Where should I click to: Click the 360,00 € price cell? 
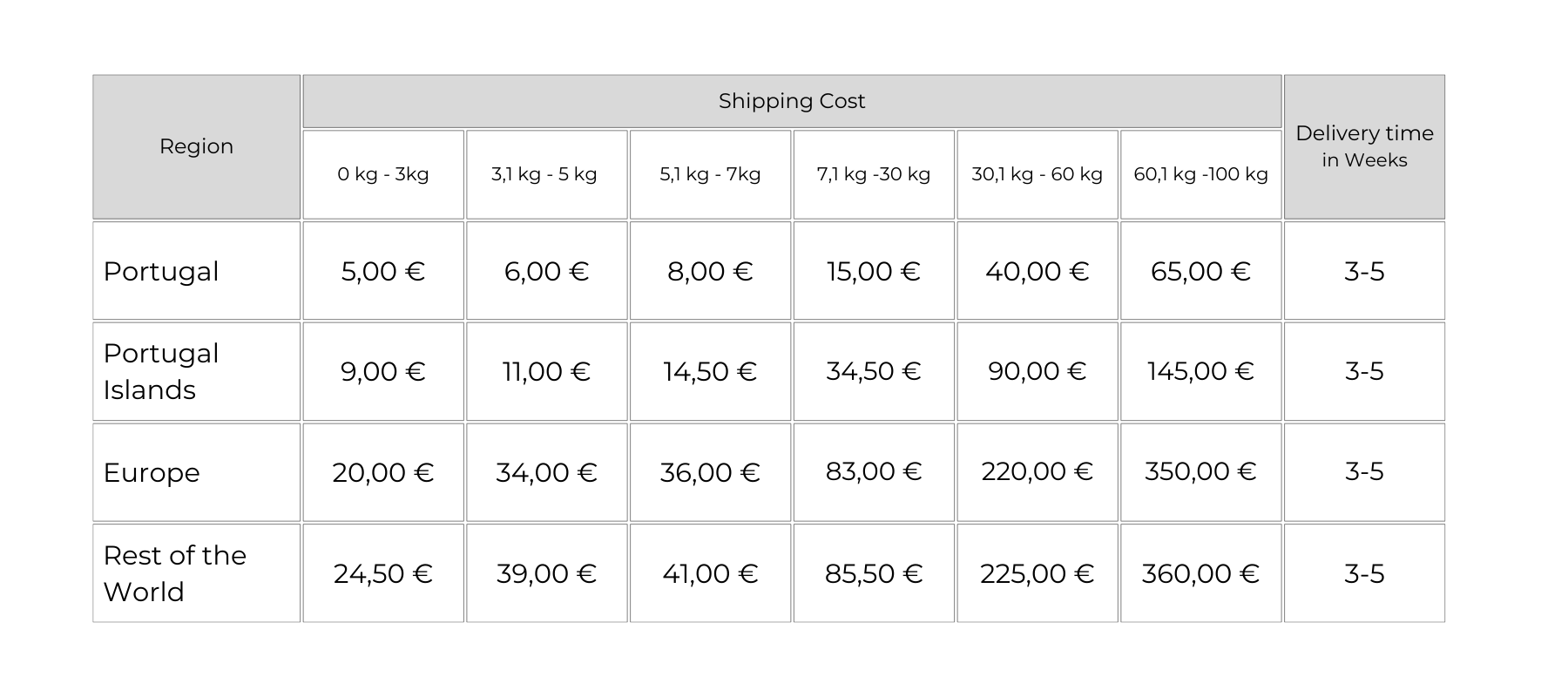(x=1200, y=573)
